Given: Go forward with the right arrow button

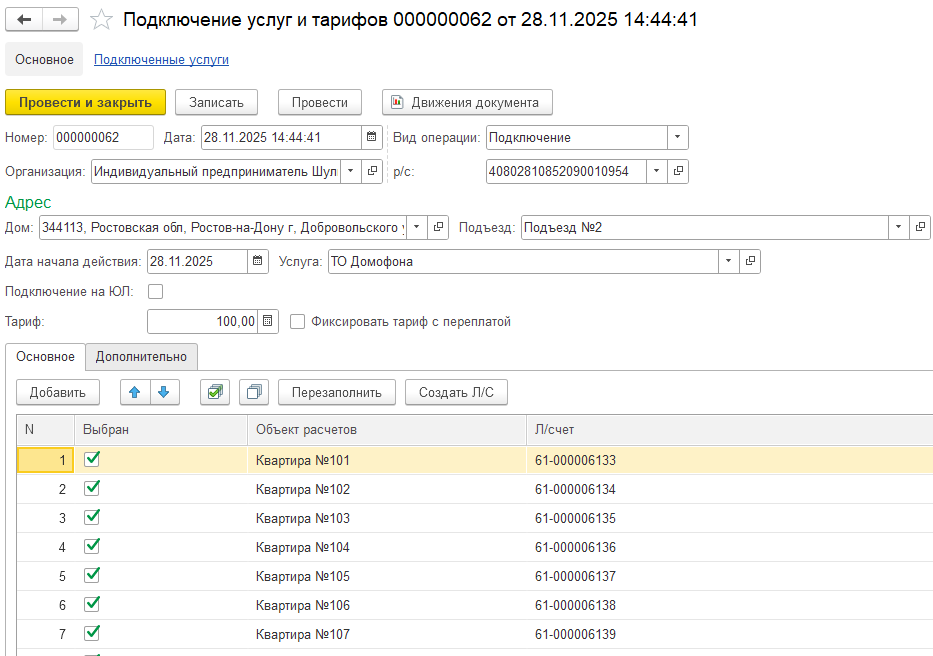Looking at the screenshot, I should click(x=60, y=20).
